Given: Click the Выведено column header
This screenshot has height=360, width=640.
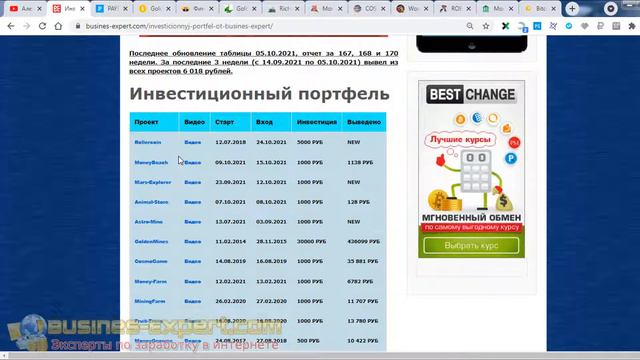Looking at the screenshot, I should (x=364, y=122).
